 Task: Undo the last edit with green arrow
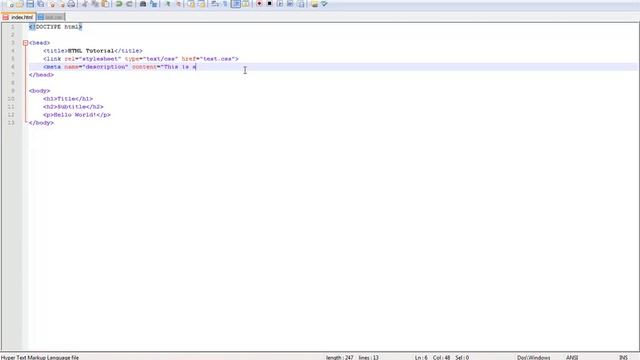[119, 4]
